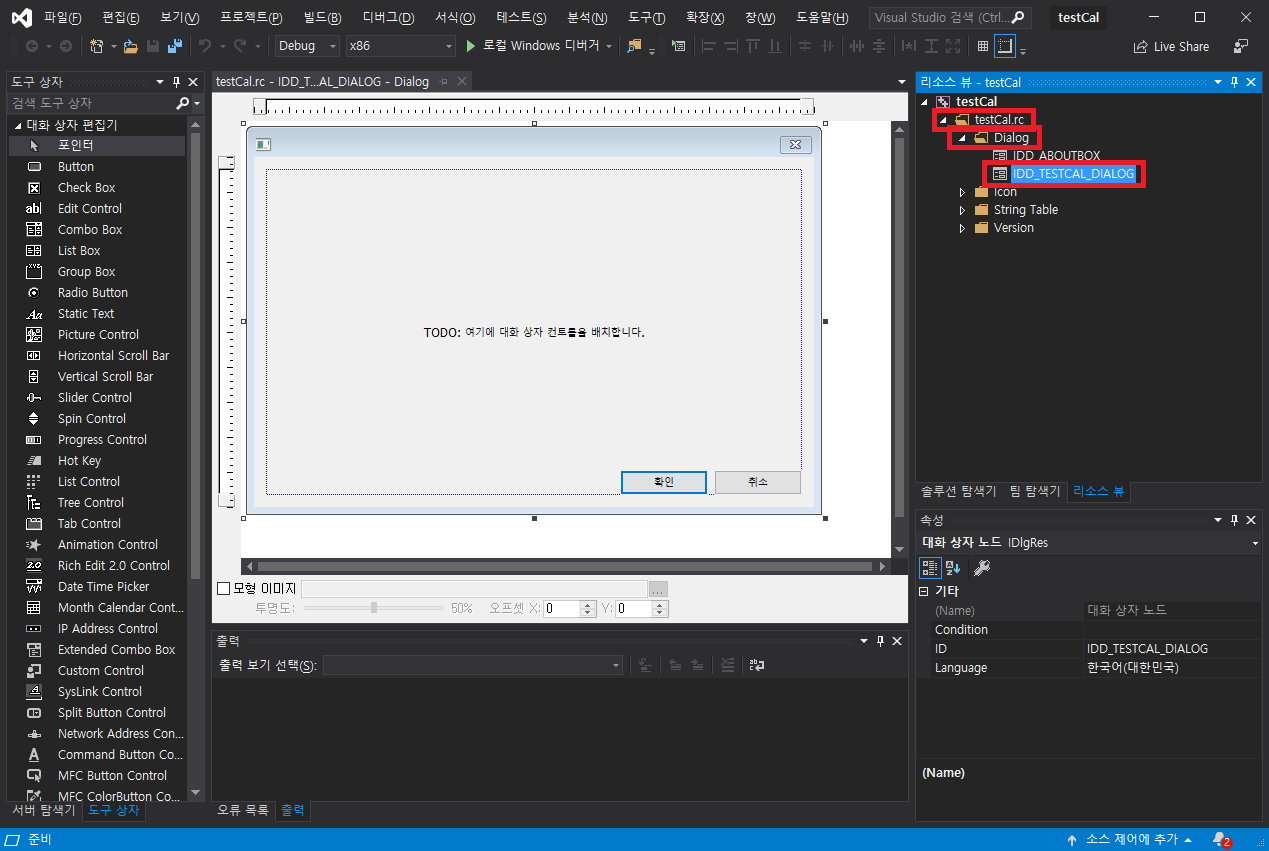Viewport: 1269px width, 851px height.
Task: Open Live Share from the title bar
Action: 1171,45
